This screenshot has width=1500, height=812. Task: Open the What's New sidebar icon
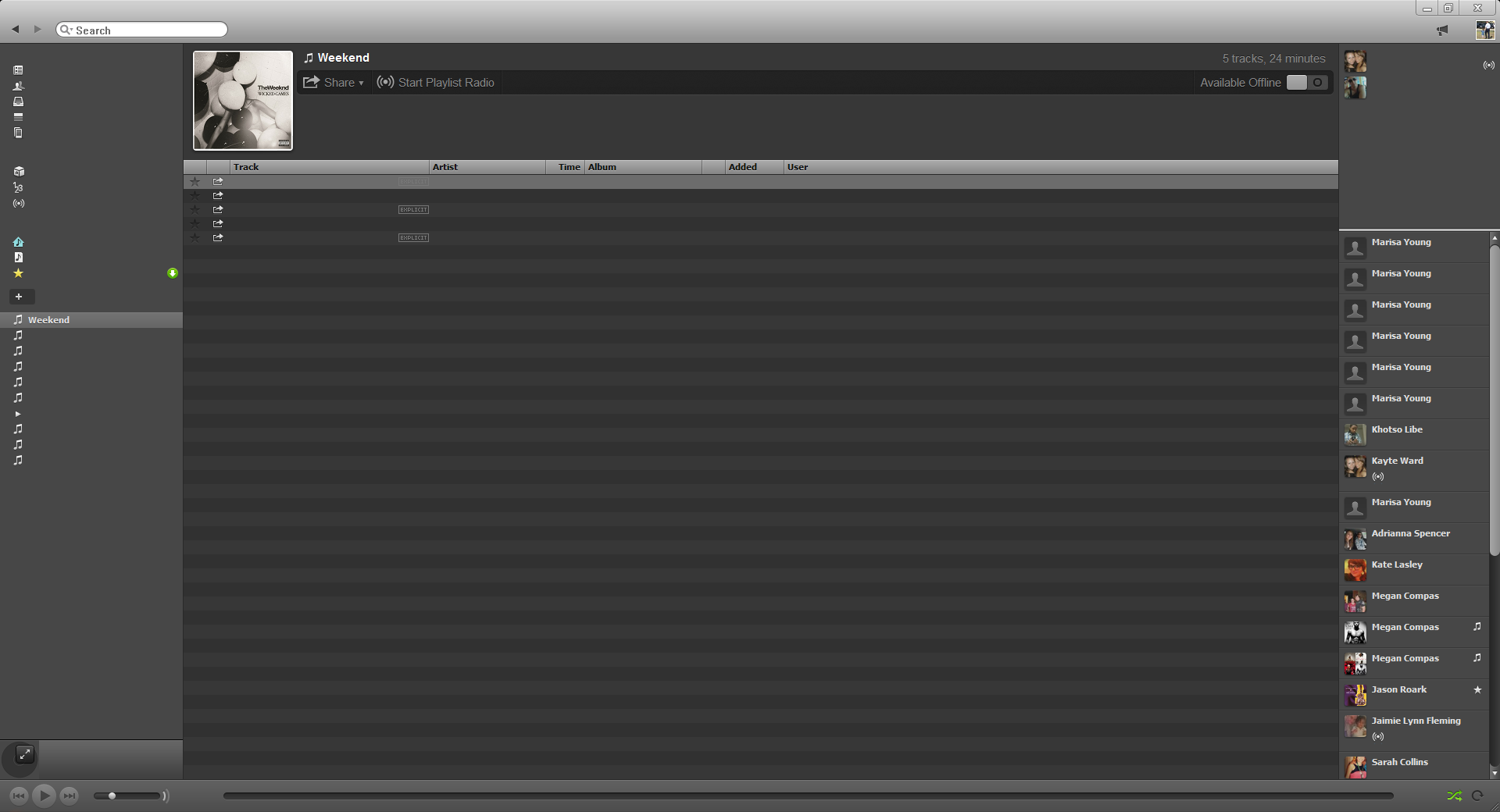[x=18, y=70]
